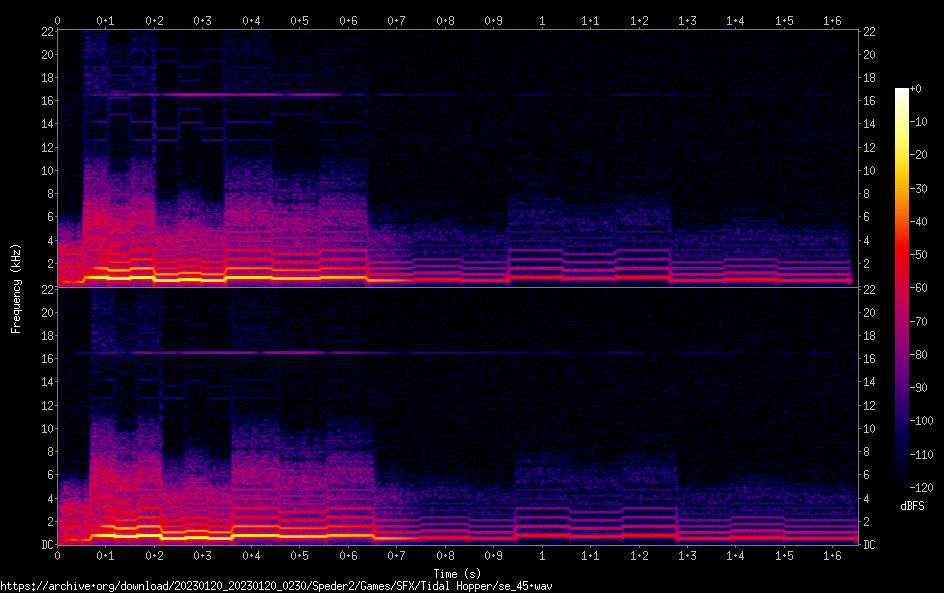Click the 0.5 tick on the bottom time axis
Viewport: 944px width, 593px height.
300,555
